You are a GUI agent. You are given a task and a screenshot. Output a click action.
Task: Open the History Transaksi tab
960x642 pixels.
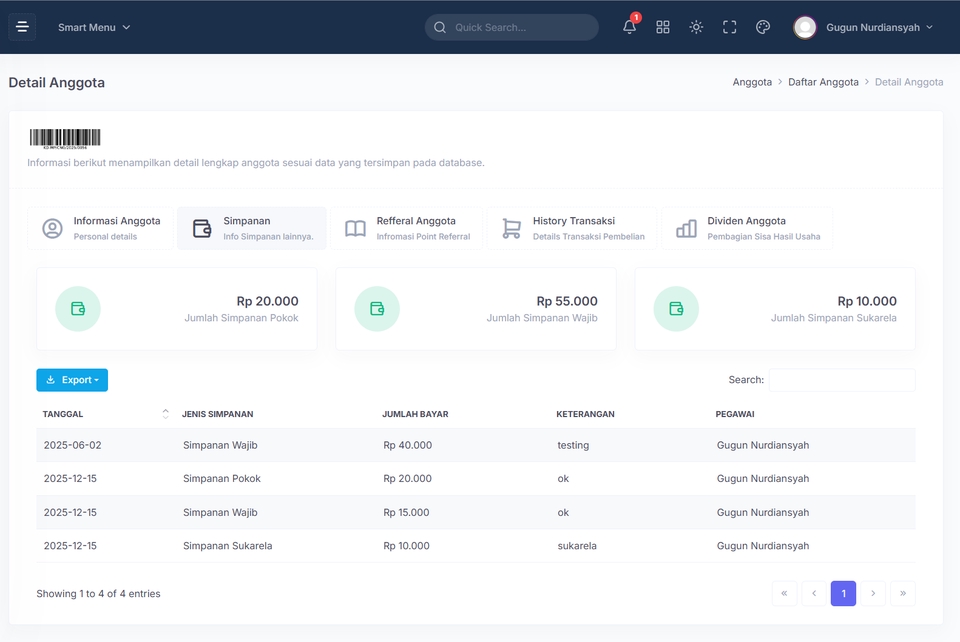[572, 228]
